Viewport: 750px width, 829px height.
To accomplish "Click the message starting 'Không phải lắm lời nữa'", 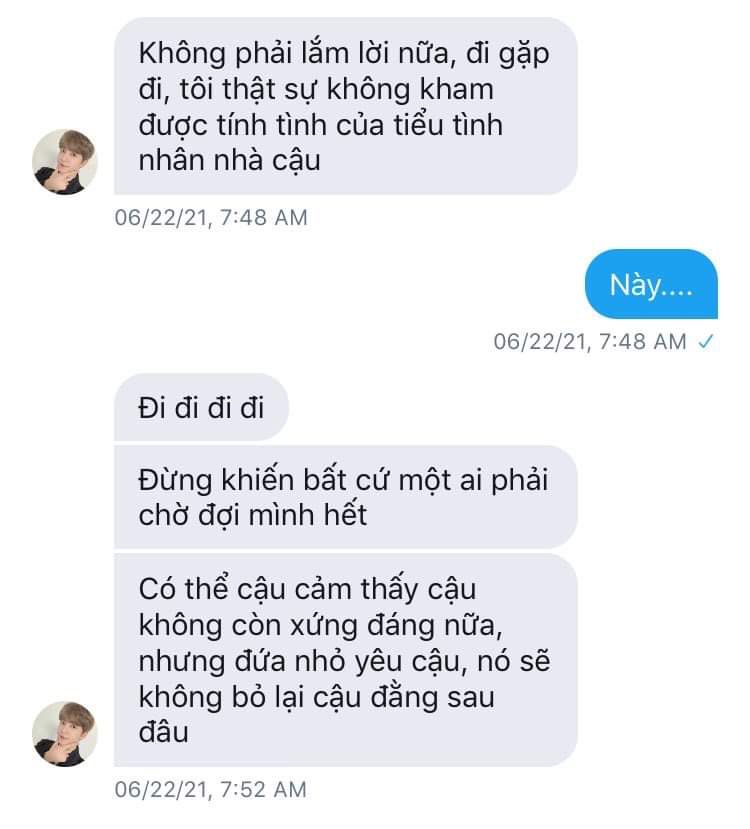I will click(x=346, y=106).
